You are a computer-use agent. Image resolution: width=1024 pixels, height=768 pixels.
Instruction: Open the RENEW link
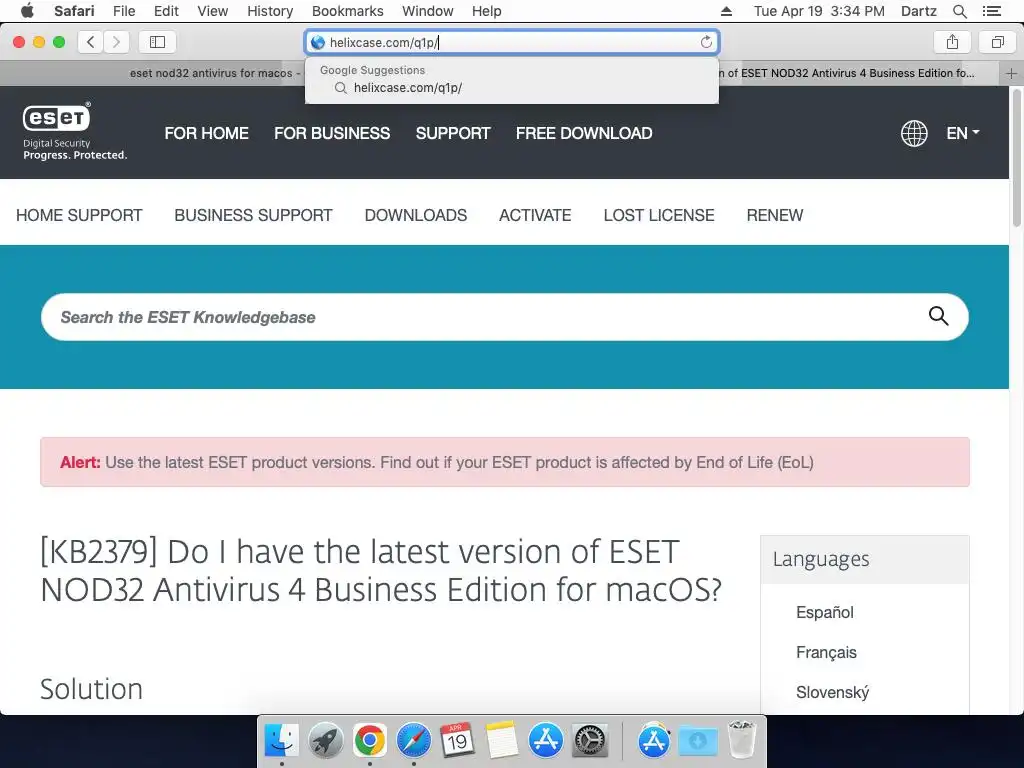click(775, 215)
